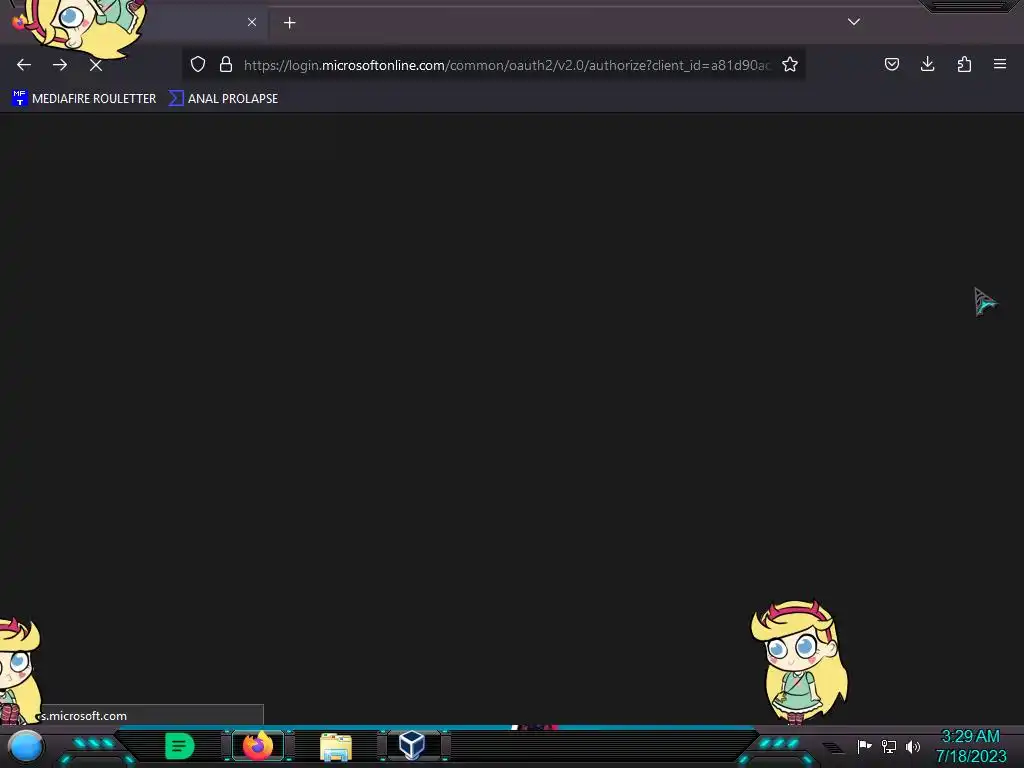
Task: Expand the list all tabs dropdown
Action: (x=854, y=22)
